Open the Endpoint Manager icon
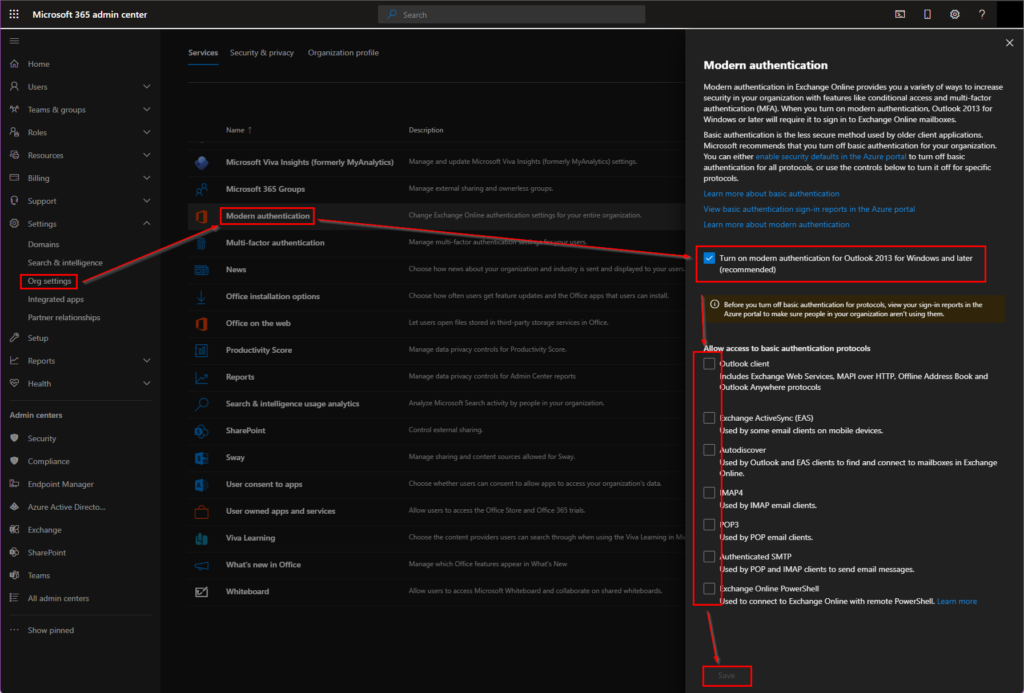 pyautogui.click(x=14, y=484)
